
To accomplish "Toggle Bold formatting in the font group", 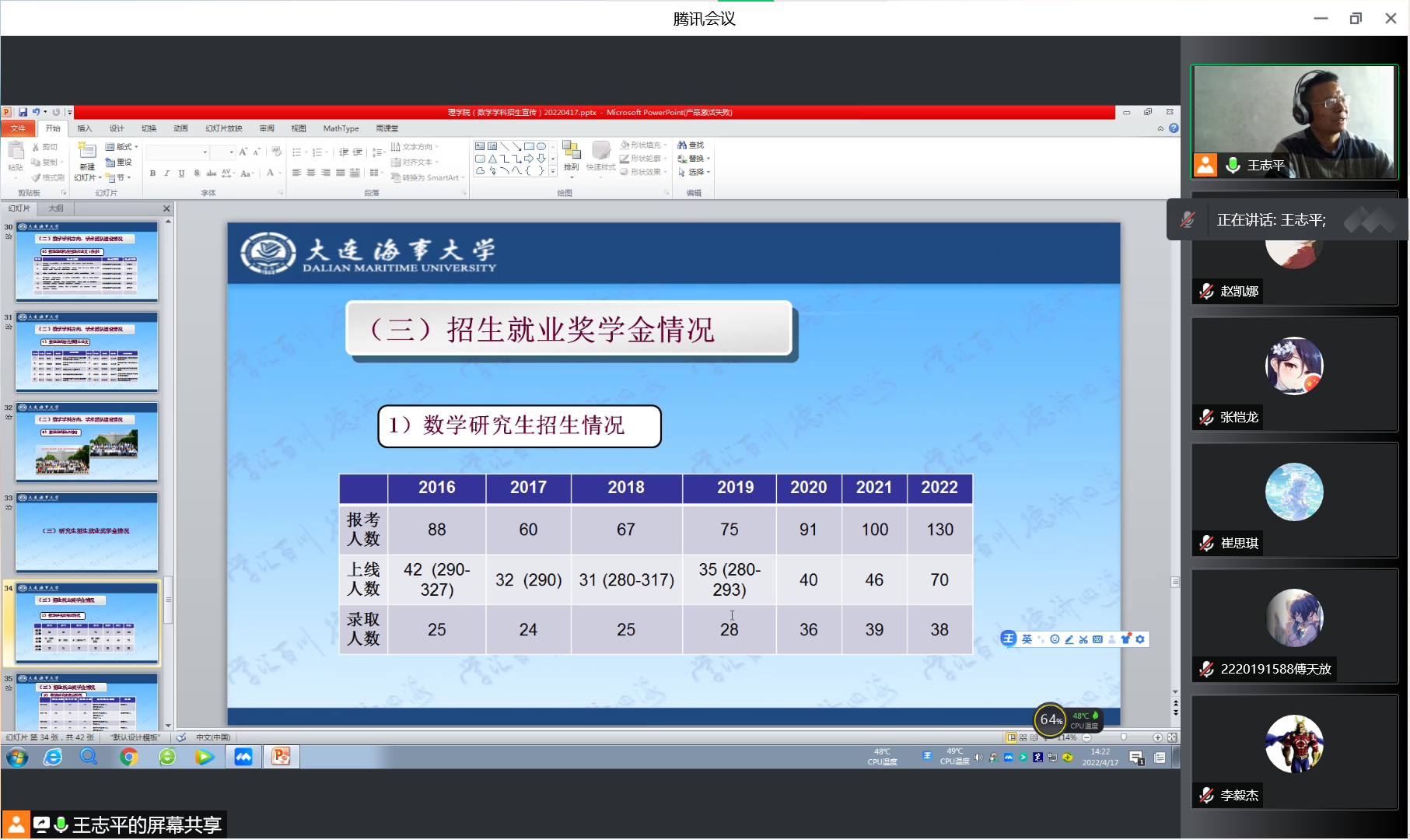I will coord(152,173).
